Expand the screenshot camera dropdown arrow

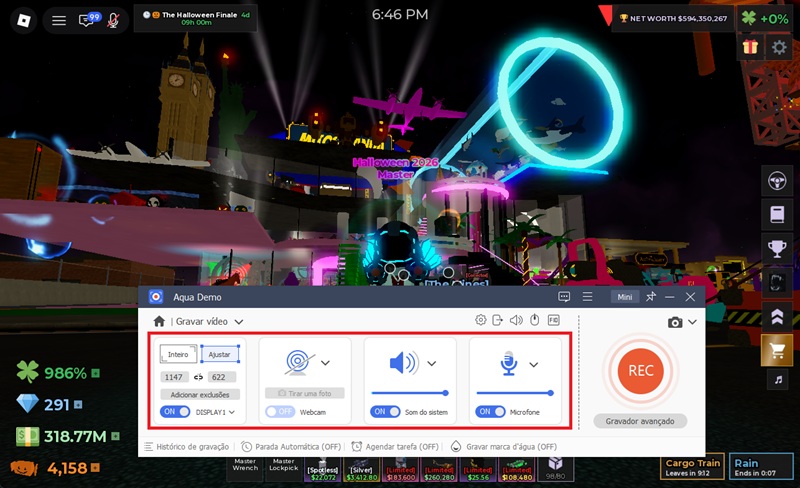coord(692,322)
